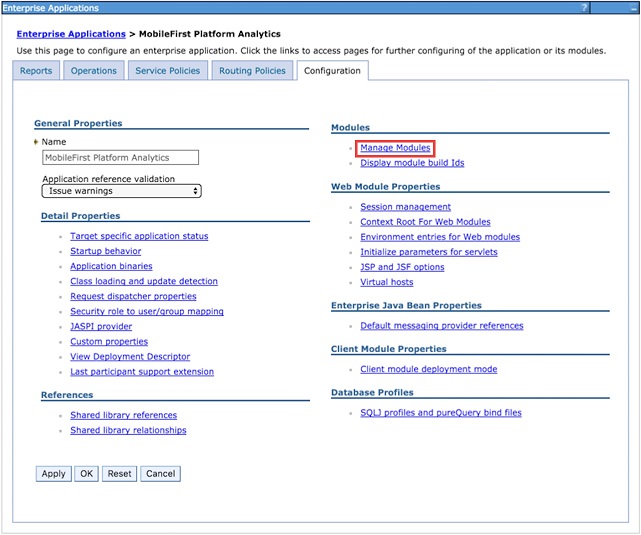Open Shared library references link
Screen dimensions: 641x535
point(123,415)
